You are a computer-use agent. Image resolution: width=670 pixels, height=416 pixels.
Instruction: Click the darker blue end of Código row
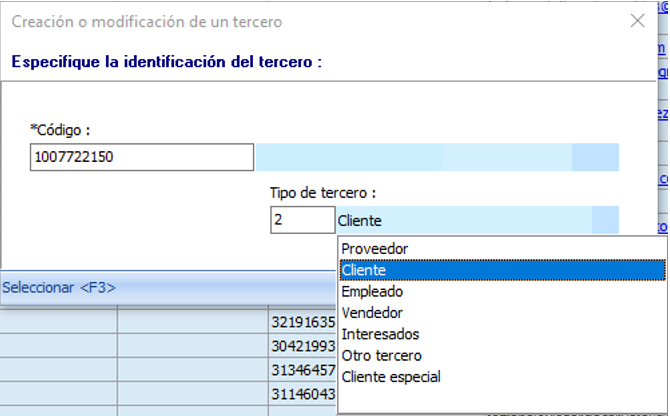click(595, 157)
